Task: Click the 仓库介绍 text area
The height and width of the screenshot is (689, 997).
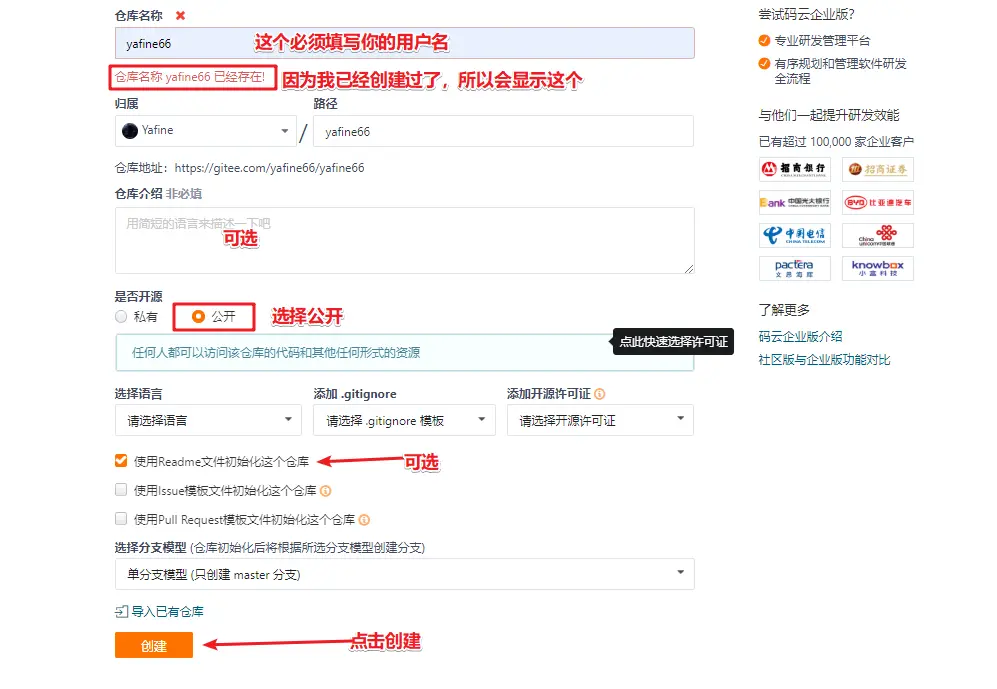Action: (x=404, y=241)
